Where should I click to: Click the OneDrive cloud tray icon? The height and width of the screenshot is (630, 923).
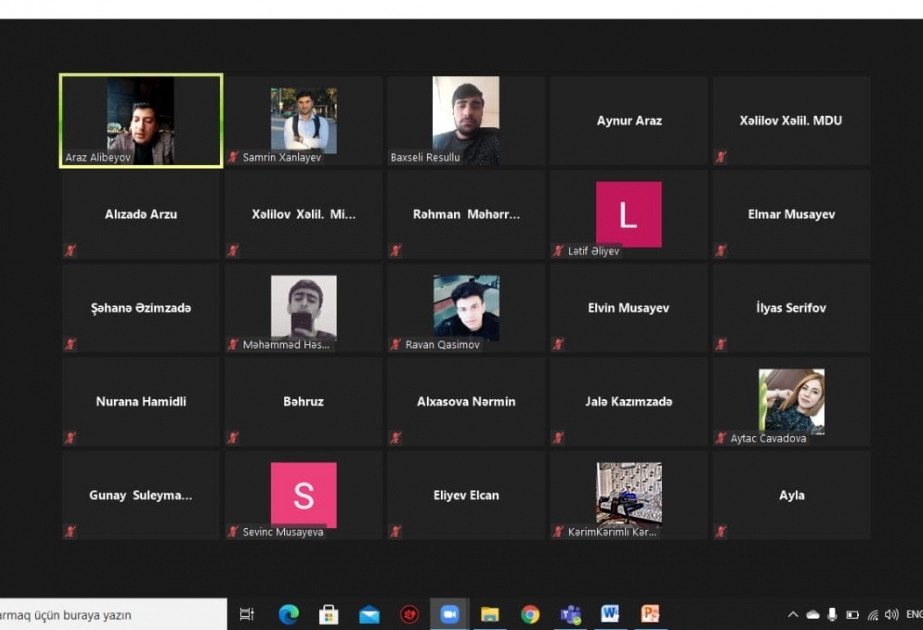click(x=813, y=615)
